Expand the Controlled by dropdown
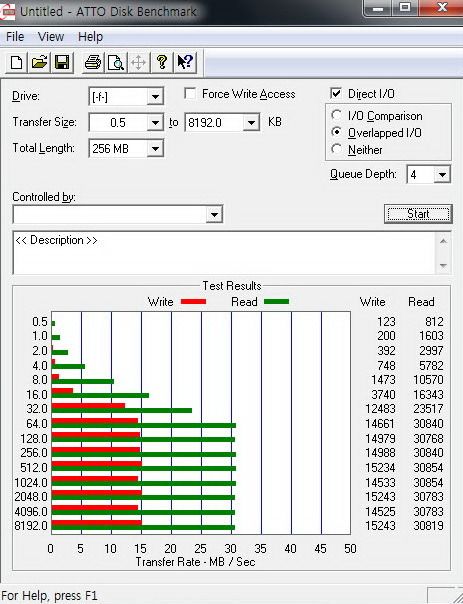463x604 pixels. (x=214, y=214)
